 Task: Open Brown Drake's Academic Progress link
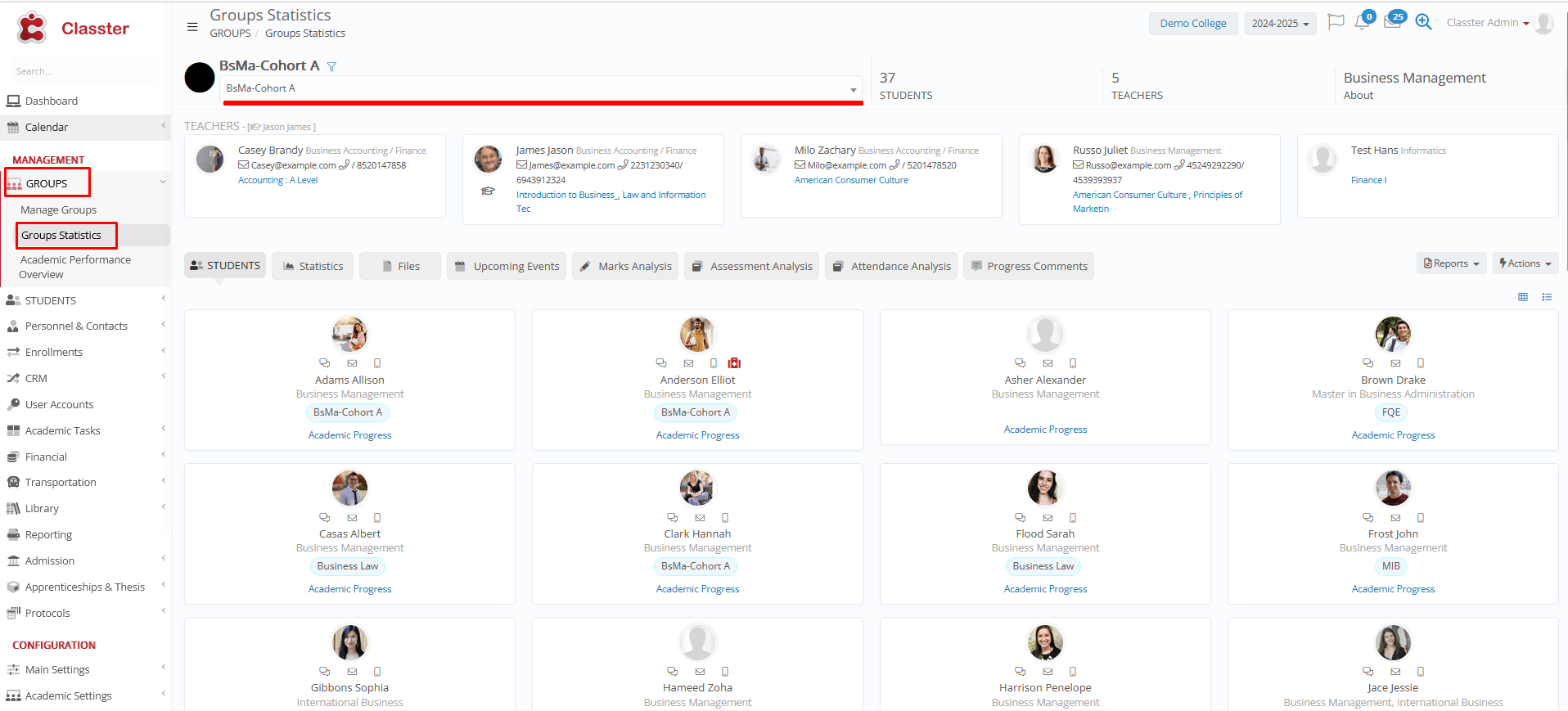1393,435
